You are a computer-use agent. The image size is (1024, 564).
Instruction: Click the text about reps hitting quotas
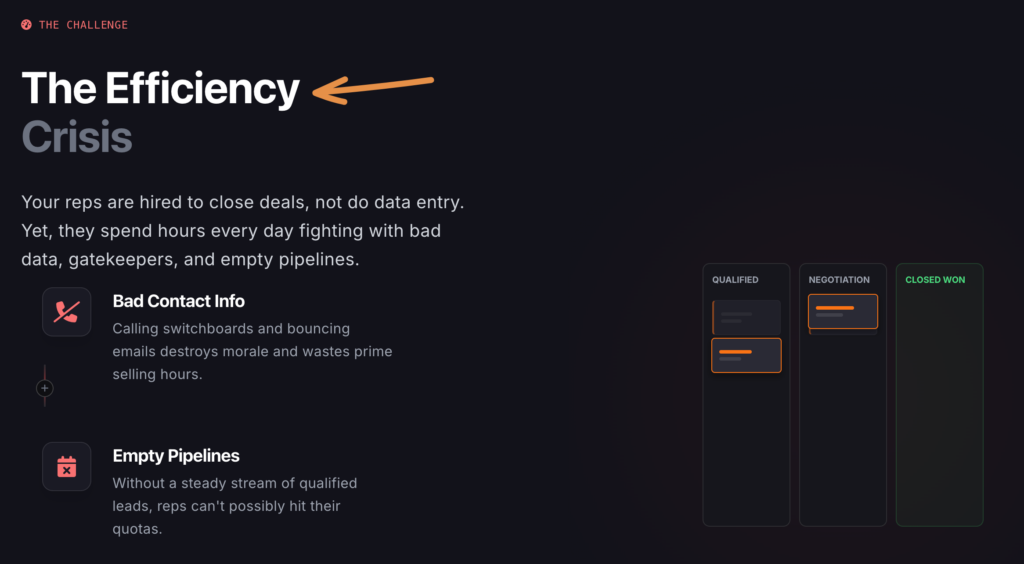tap(234, 506)
